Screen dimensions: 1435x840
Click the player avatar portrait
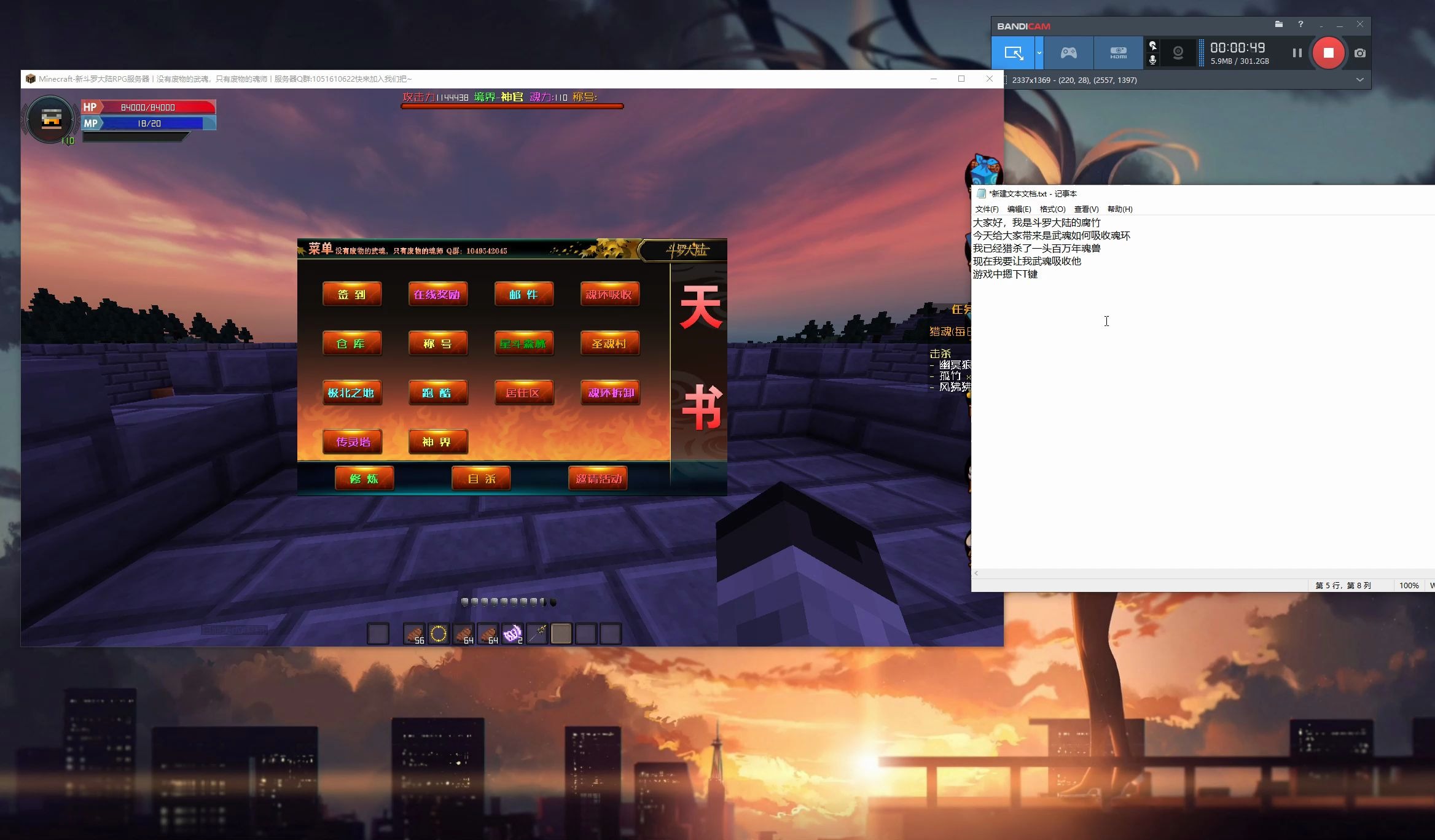coord(51,119)
